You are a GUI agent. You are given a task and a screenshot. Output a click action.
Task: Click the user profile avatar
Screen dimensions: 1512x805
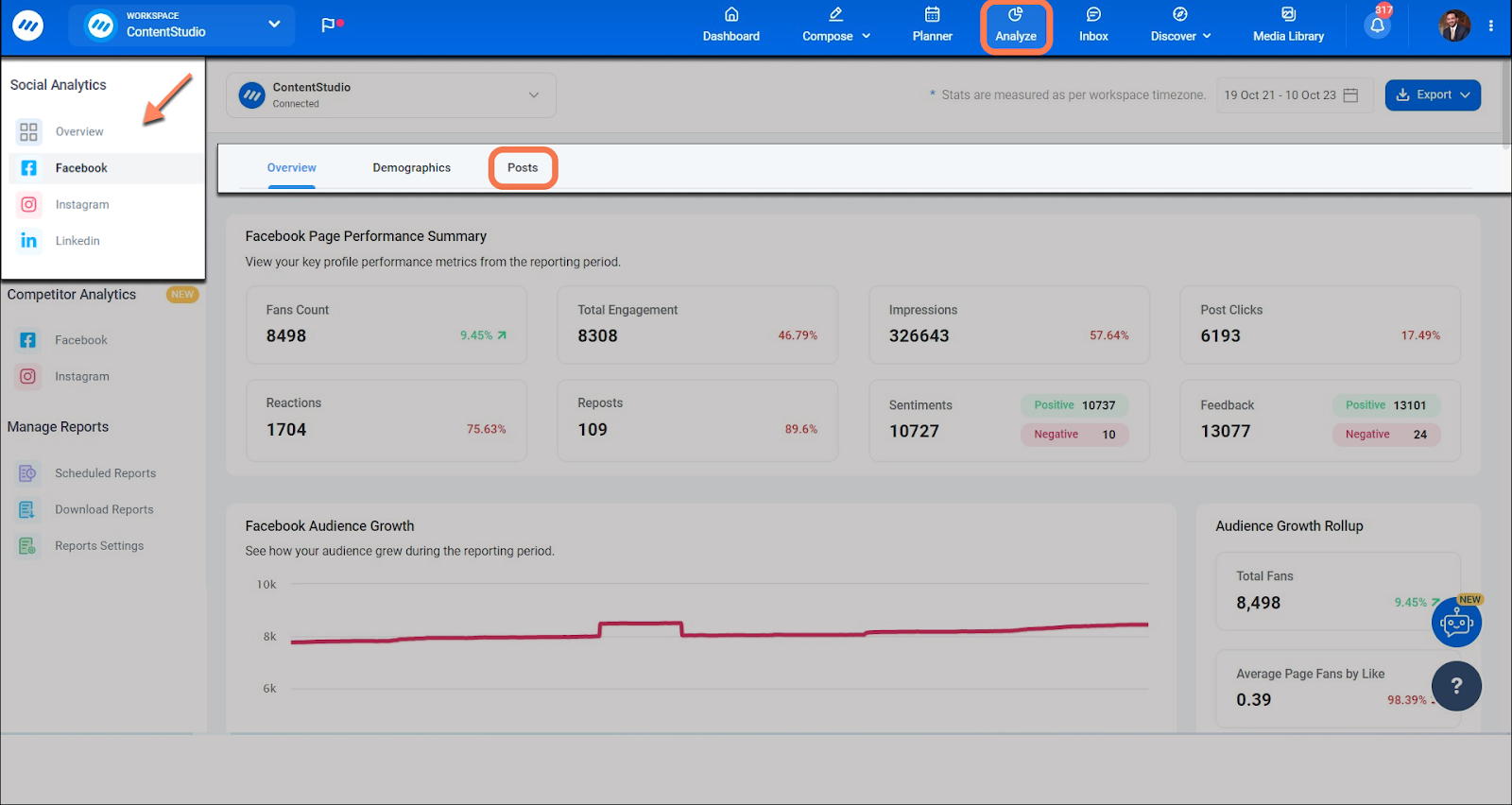(1454, 26)
